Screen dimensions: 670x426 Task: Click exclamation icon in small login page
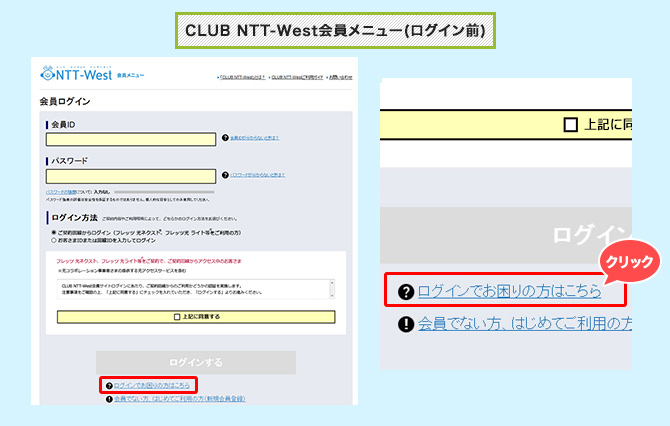[109, 399]
